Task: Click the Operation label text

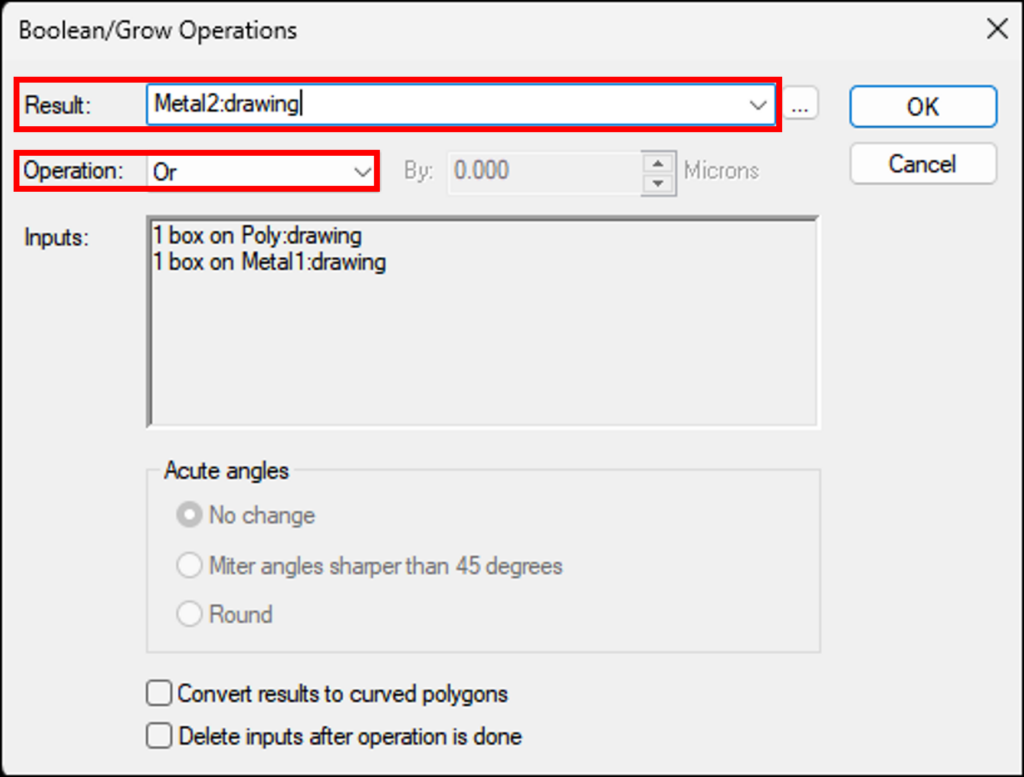Action: pos(73,171)
